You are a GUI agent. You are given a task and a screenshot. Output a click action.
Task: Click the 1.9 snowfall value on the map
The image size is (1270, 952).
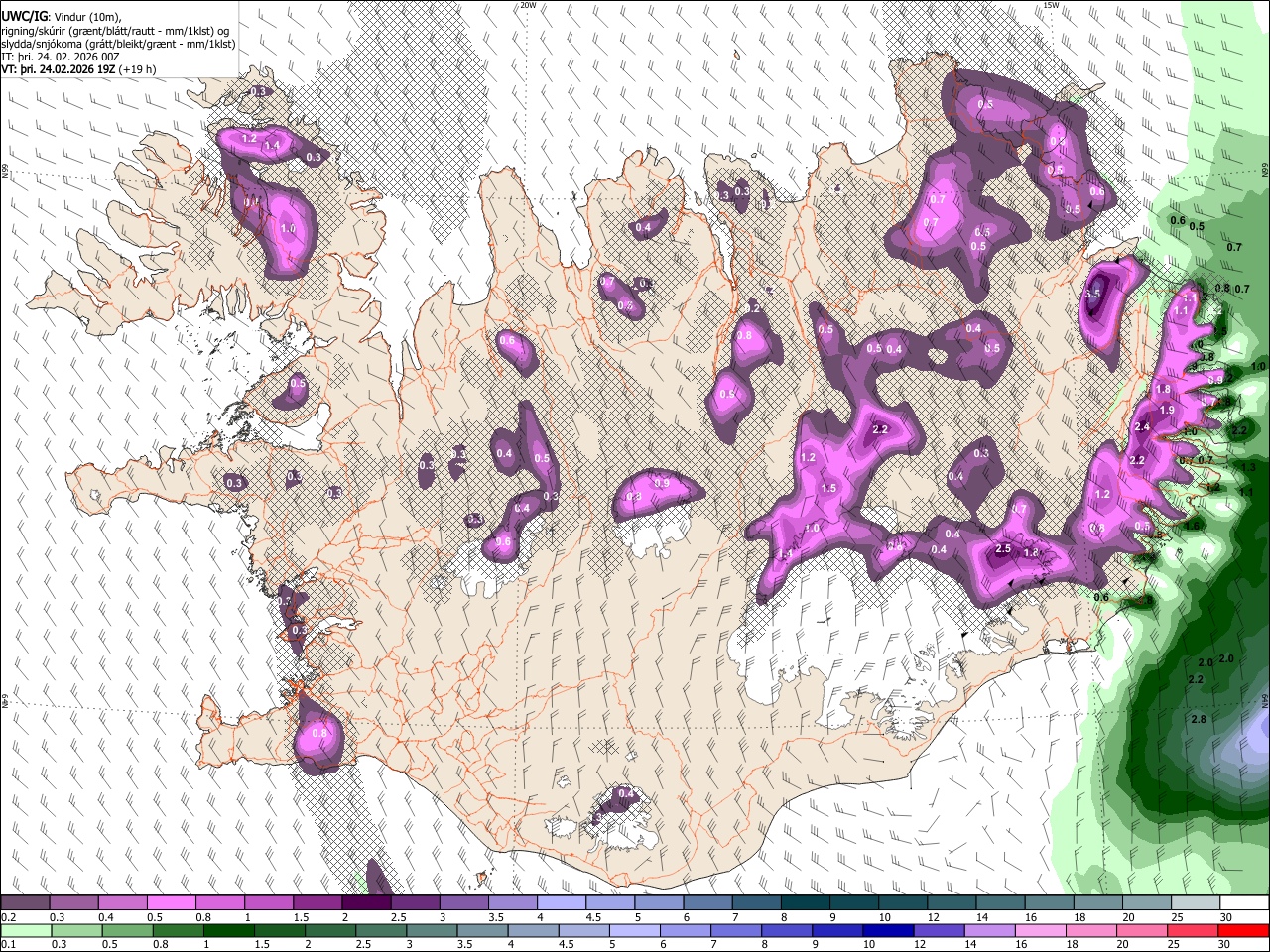tap(1167, 410)
